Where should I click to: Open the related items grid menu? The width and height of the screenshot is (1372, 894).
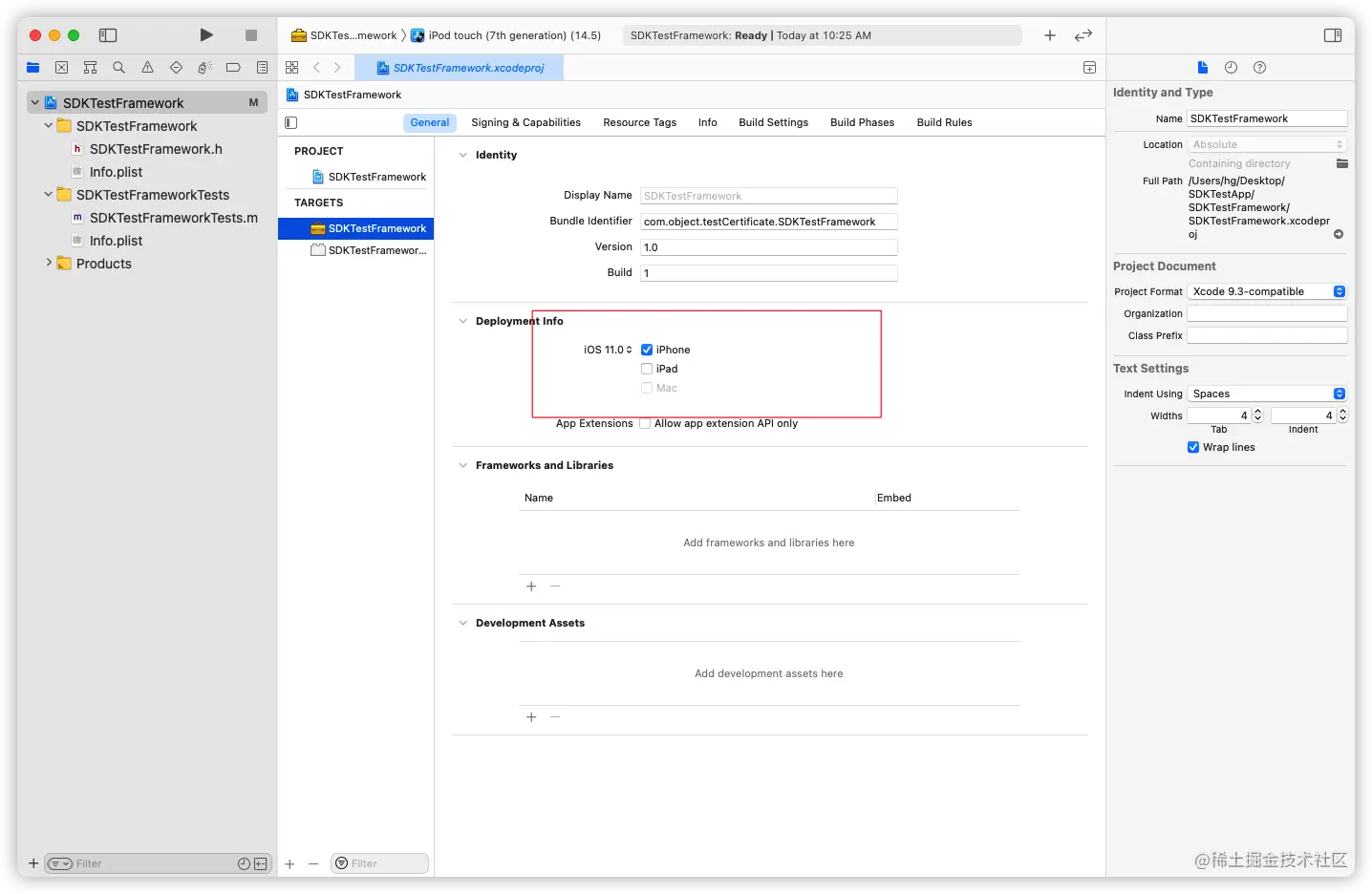(292, 68)
